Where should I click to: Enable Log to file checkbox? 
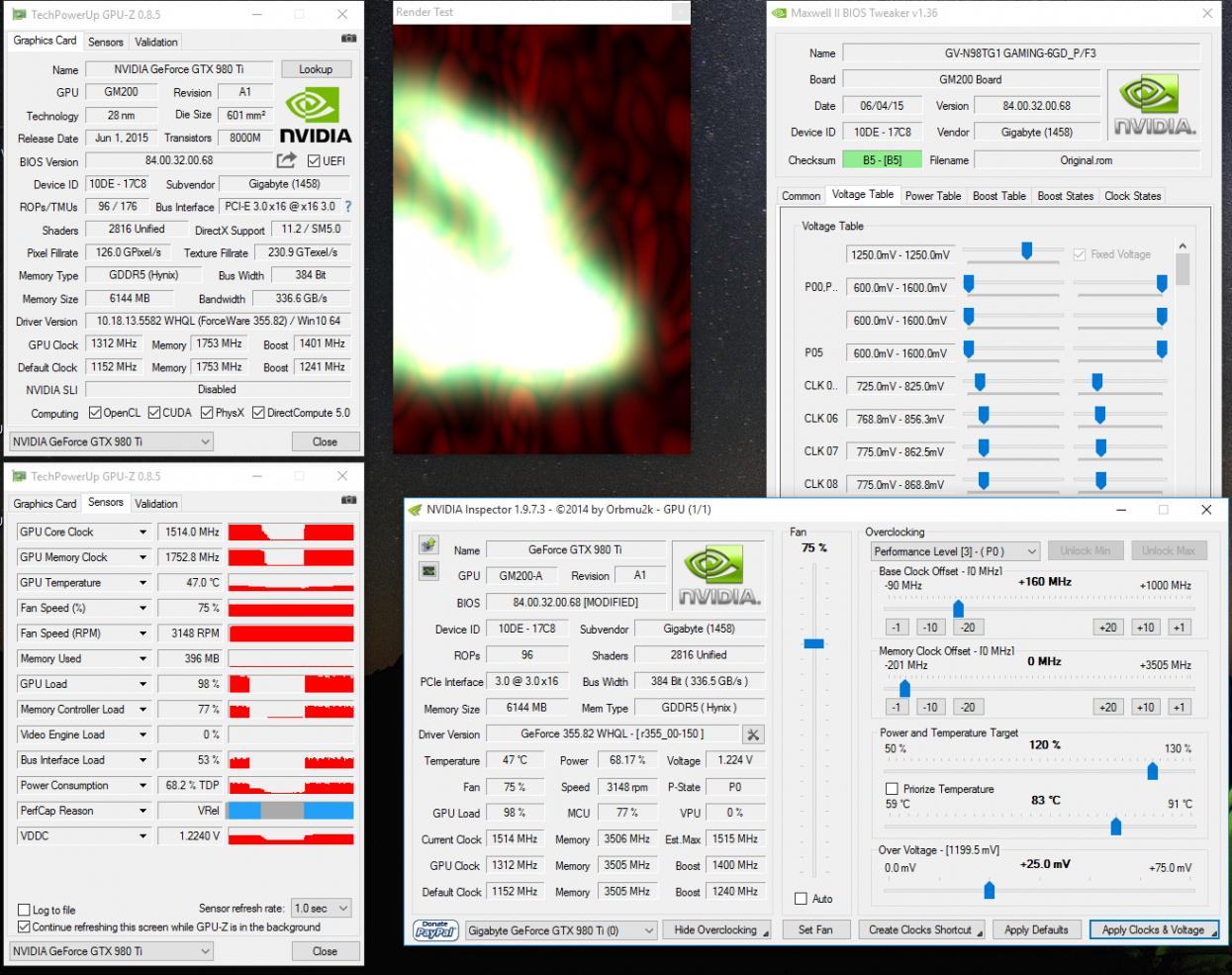coord(24,910)
